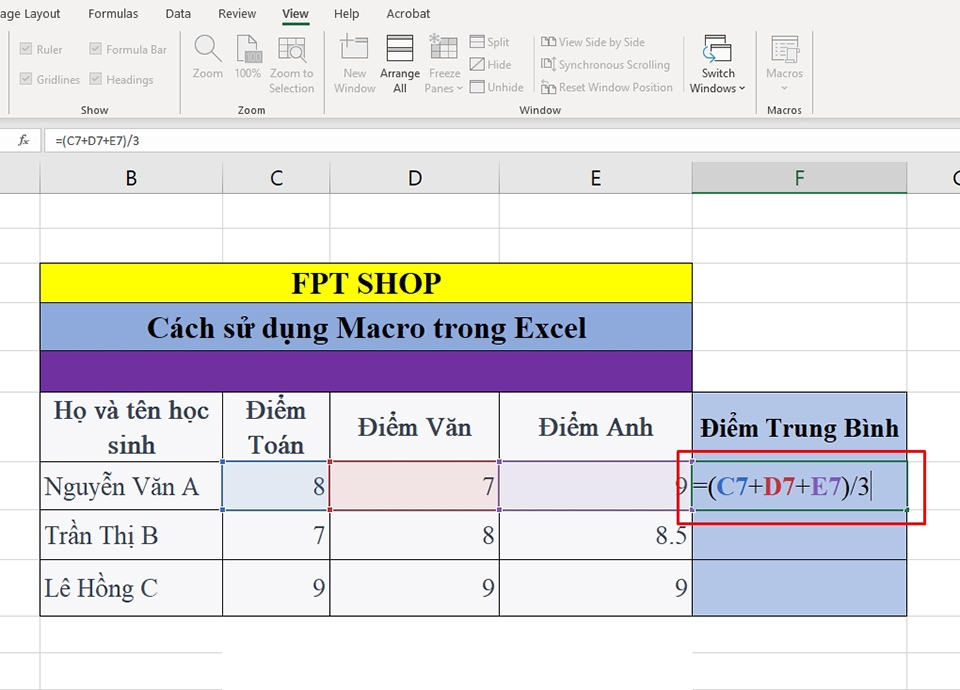
Task: Switch to the Review tab
Action: click(237, 13)
